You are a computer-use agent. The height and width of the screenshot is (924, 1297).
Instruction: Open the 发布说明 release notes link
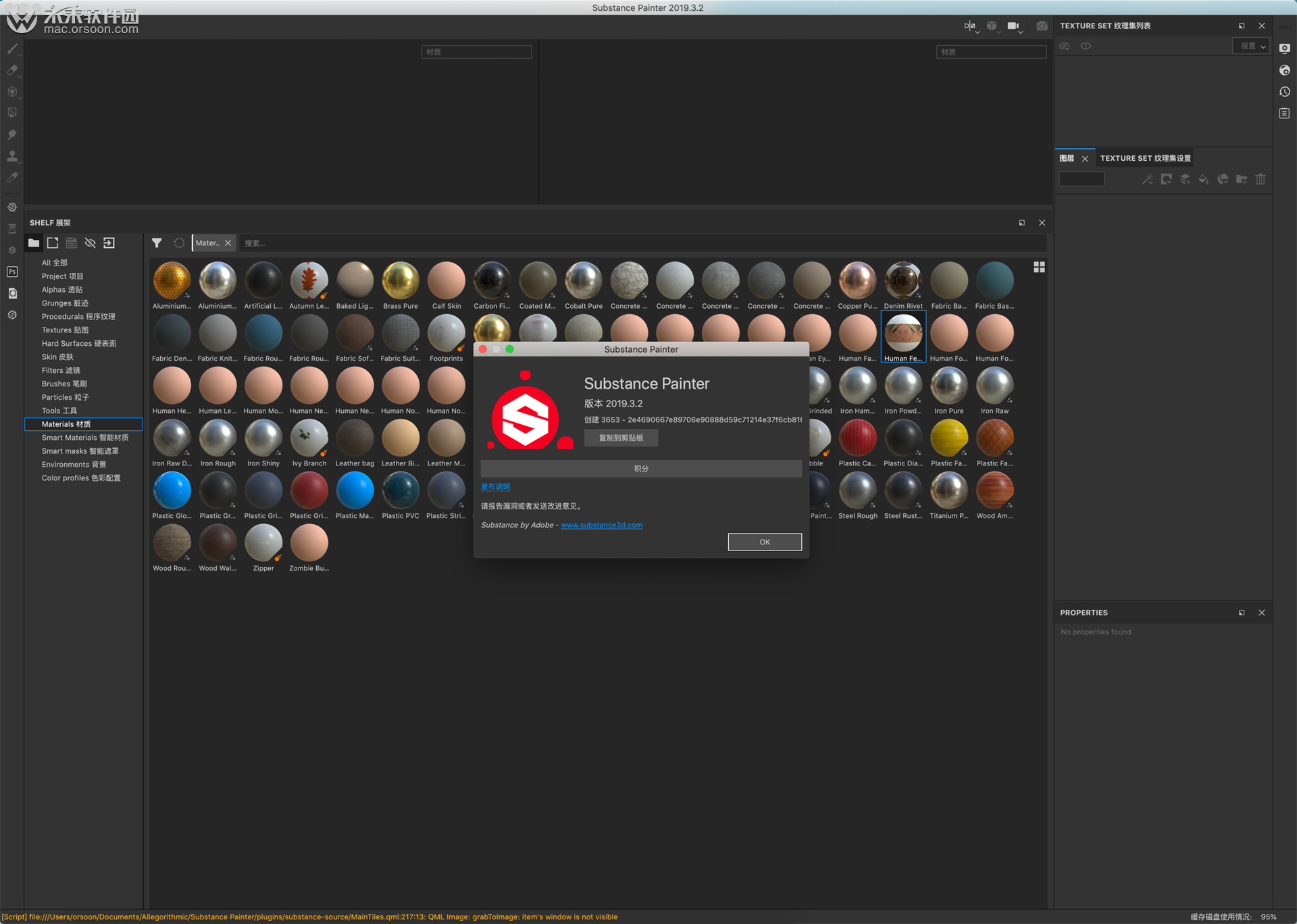click(x=495, y=486)
